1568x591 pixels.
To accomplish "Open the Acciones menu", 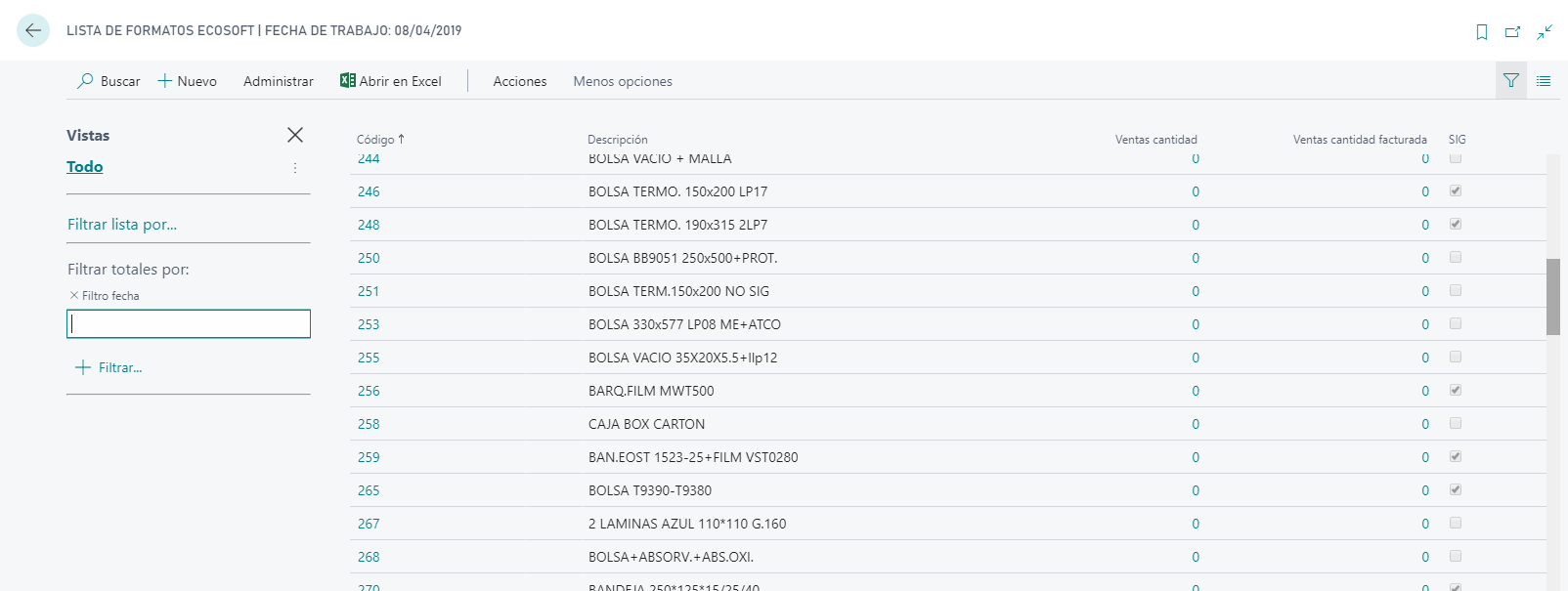I will pos(520,81).
